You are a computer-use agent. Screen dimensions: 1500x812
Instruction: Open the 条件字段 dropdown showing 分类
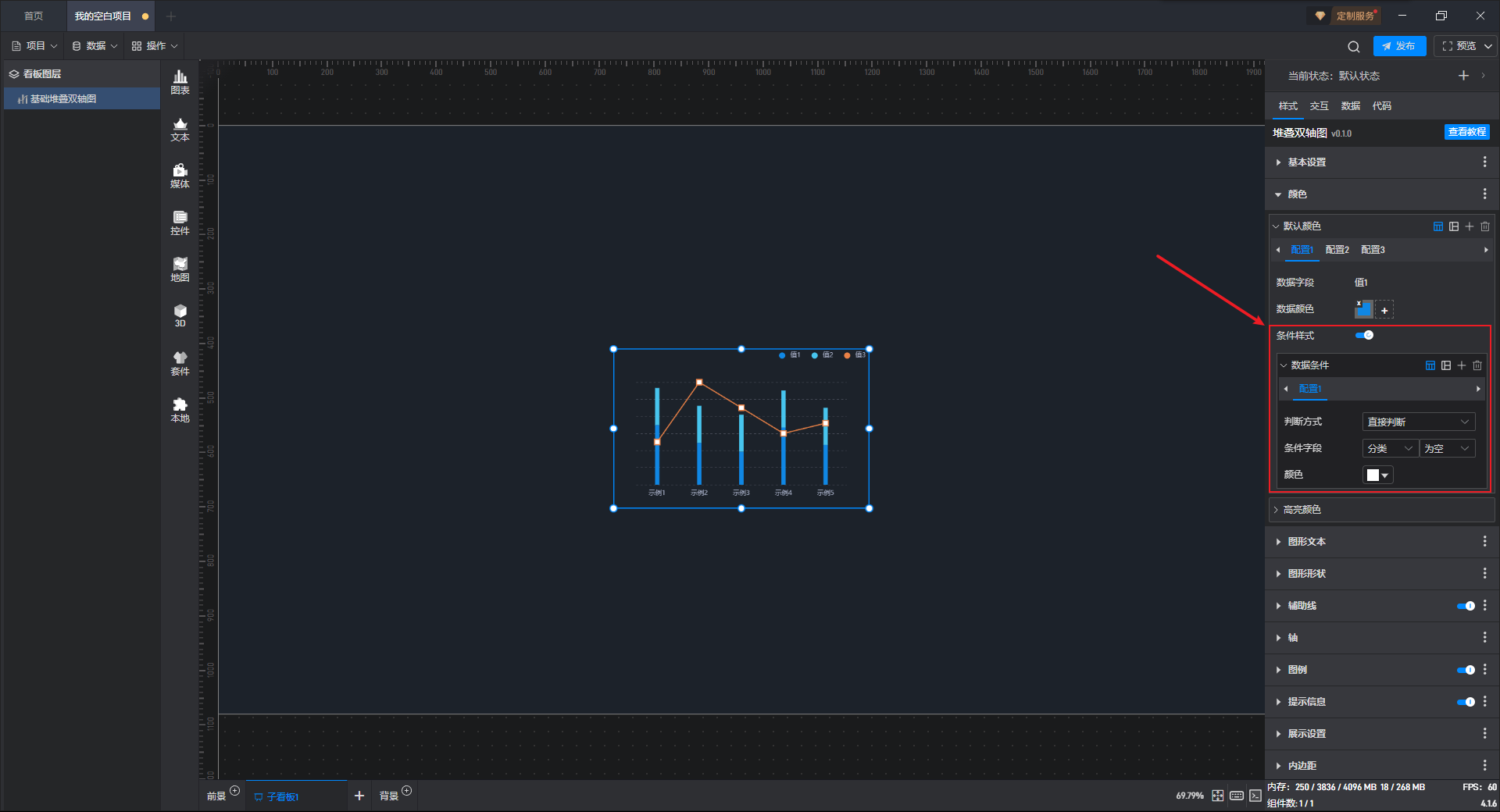pyautogui.click(x=1390, y=448)
